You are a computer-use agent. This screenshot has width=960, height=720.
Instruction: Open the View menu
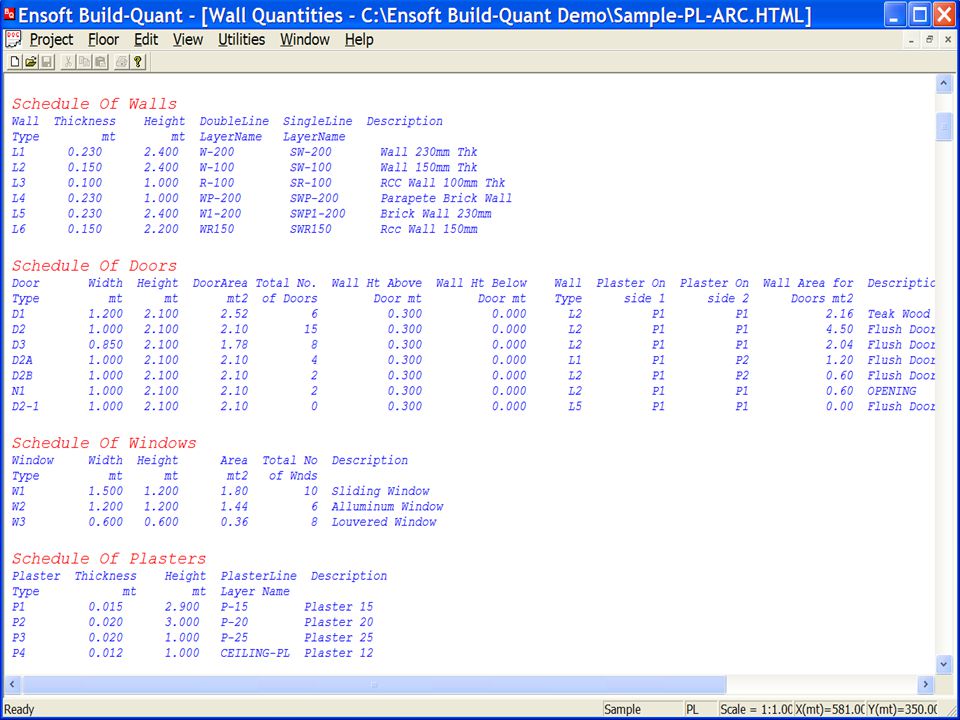pyautogui.click(x=187, y=40)
